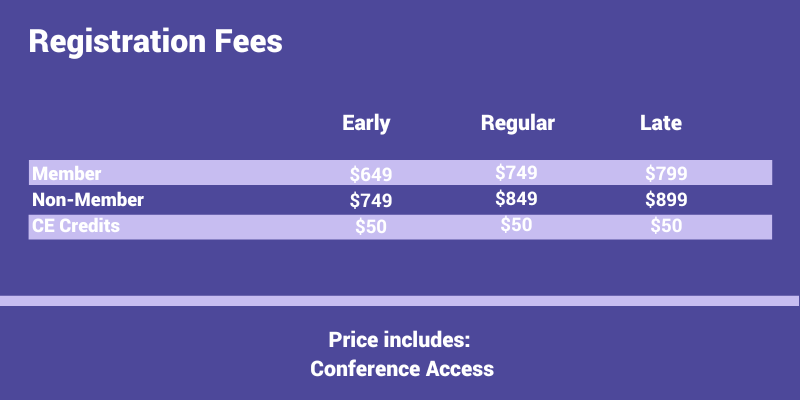The image size is (800, 400).
Task: Select the CE Credits Early $50 fee
Action: pyautogui.click(x=371, y=227)
